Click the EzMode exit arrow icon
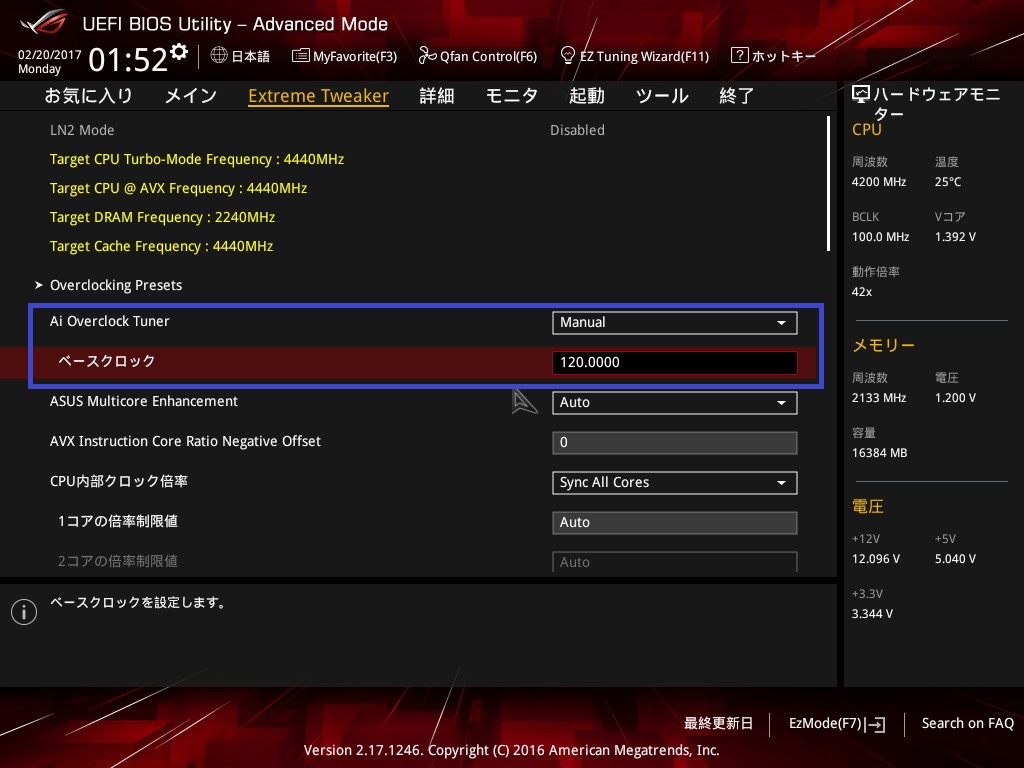 coord(876,724)
